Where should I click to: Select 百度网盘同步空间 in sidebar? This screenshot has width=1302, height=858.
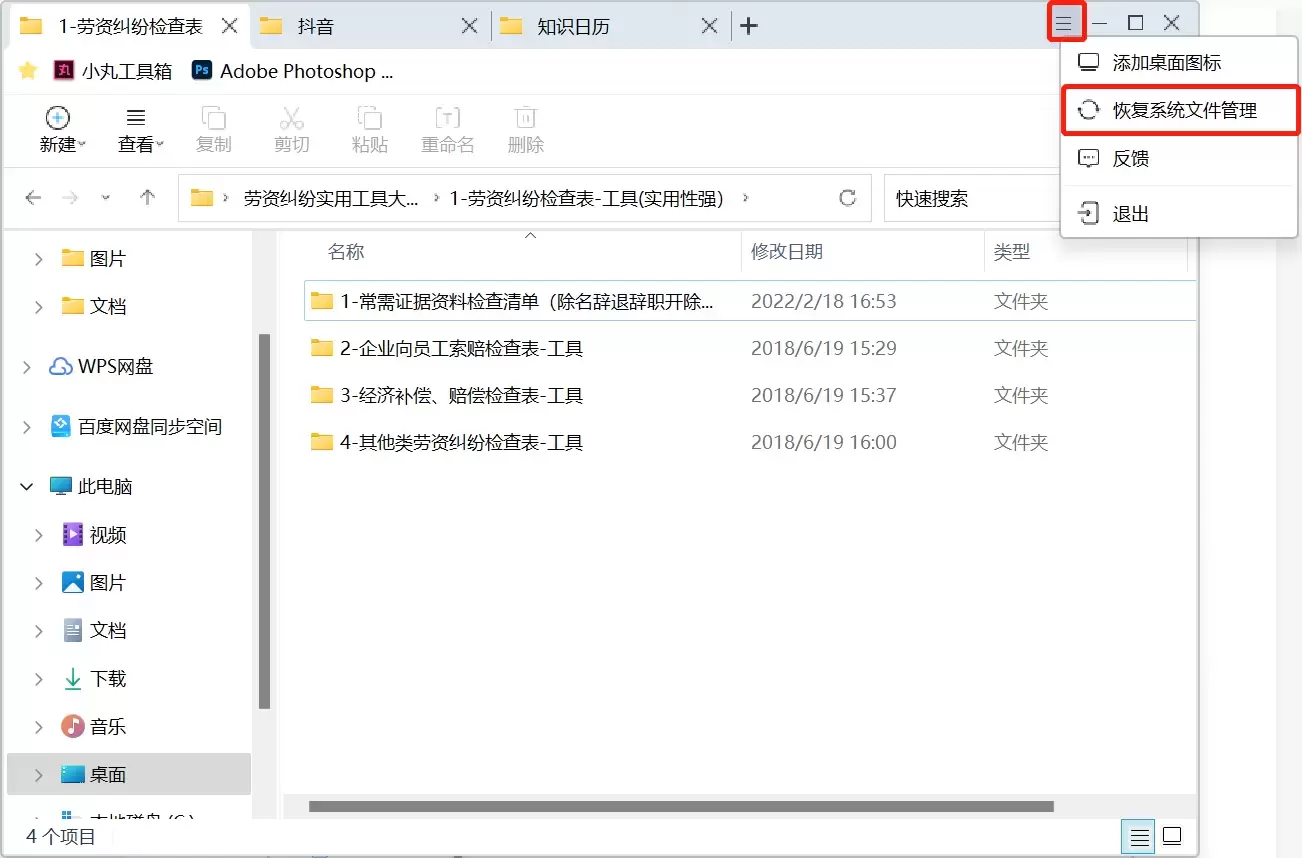pyautogui.click(x=135, y=427)
